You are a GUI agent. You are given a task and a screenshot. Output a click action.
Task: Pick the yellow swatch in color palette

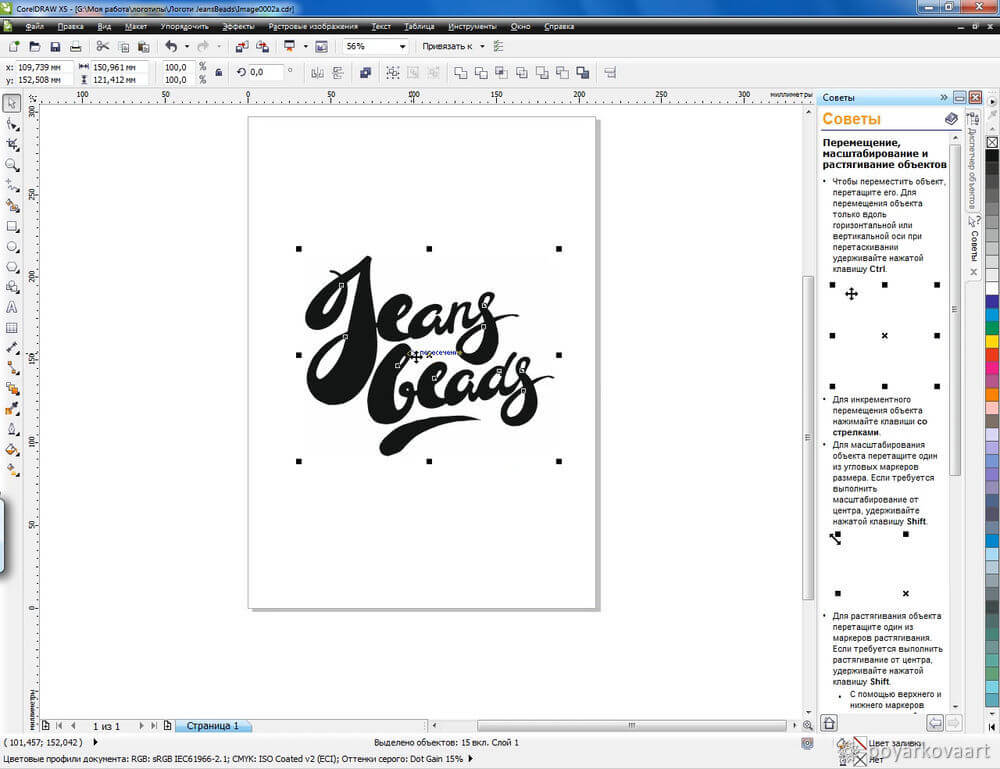click(992, 341)
